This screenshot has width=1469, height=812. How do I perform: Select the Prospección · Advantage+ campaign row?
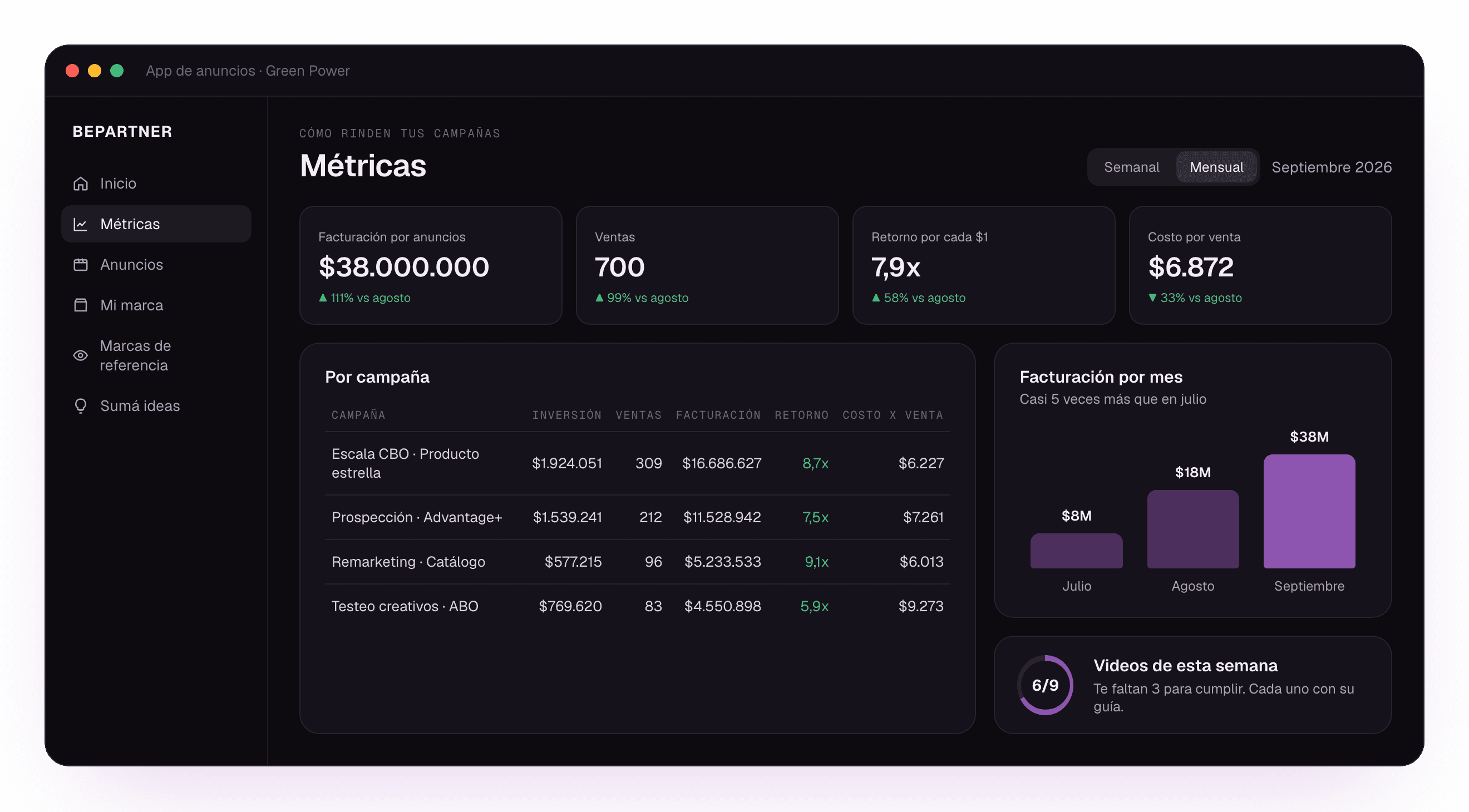coord(638,517)
